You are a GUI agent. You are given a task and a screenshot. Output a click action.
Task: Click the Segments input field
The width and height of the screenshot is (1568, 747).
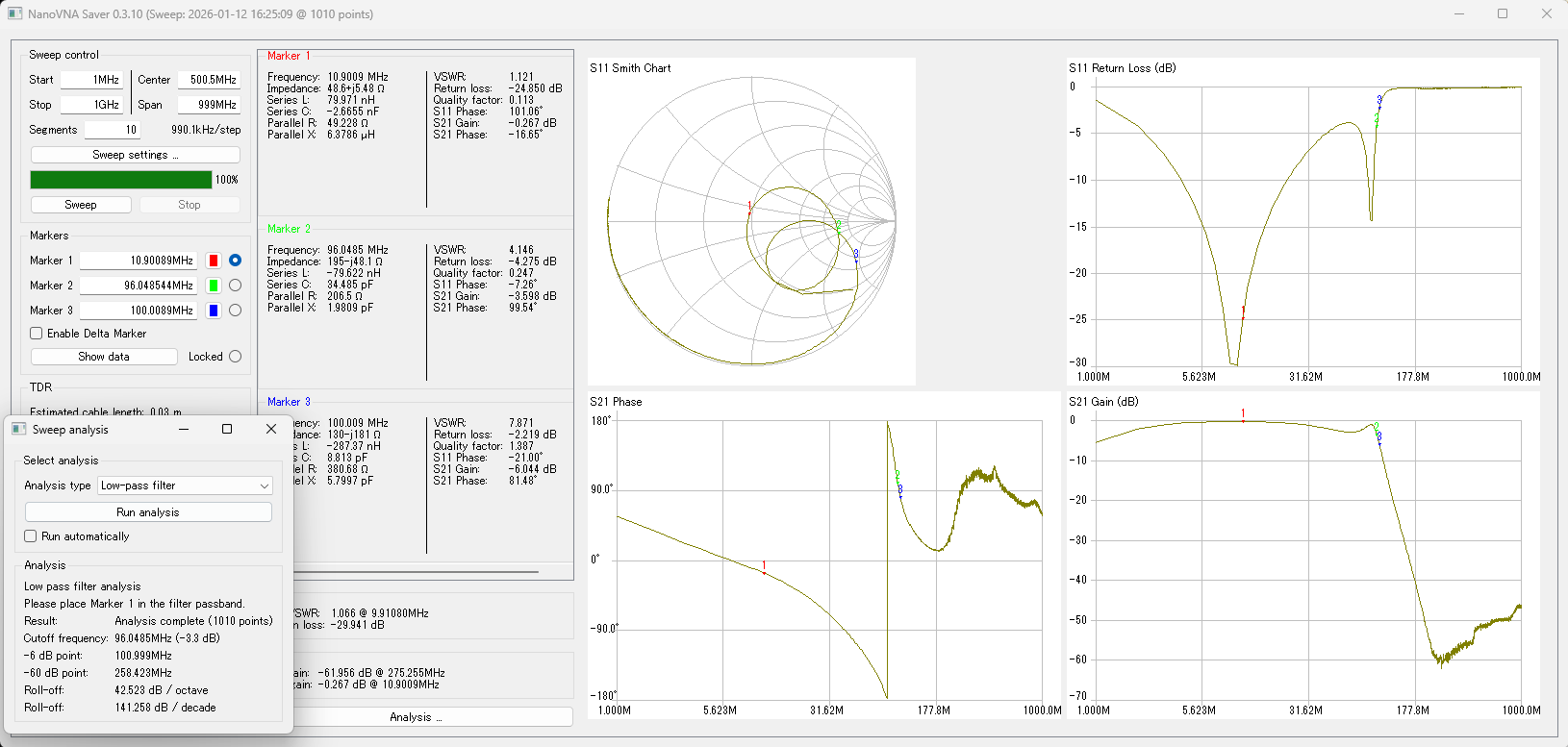112,130
